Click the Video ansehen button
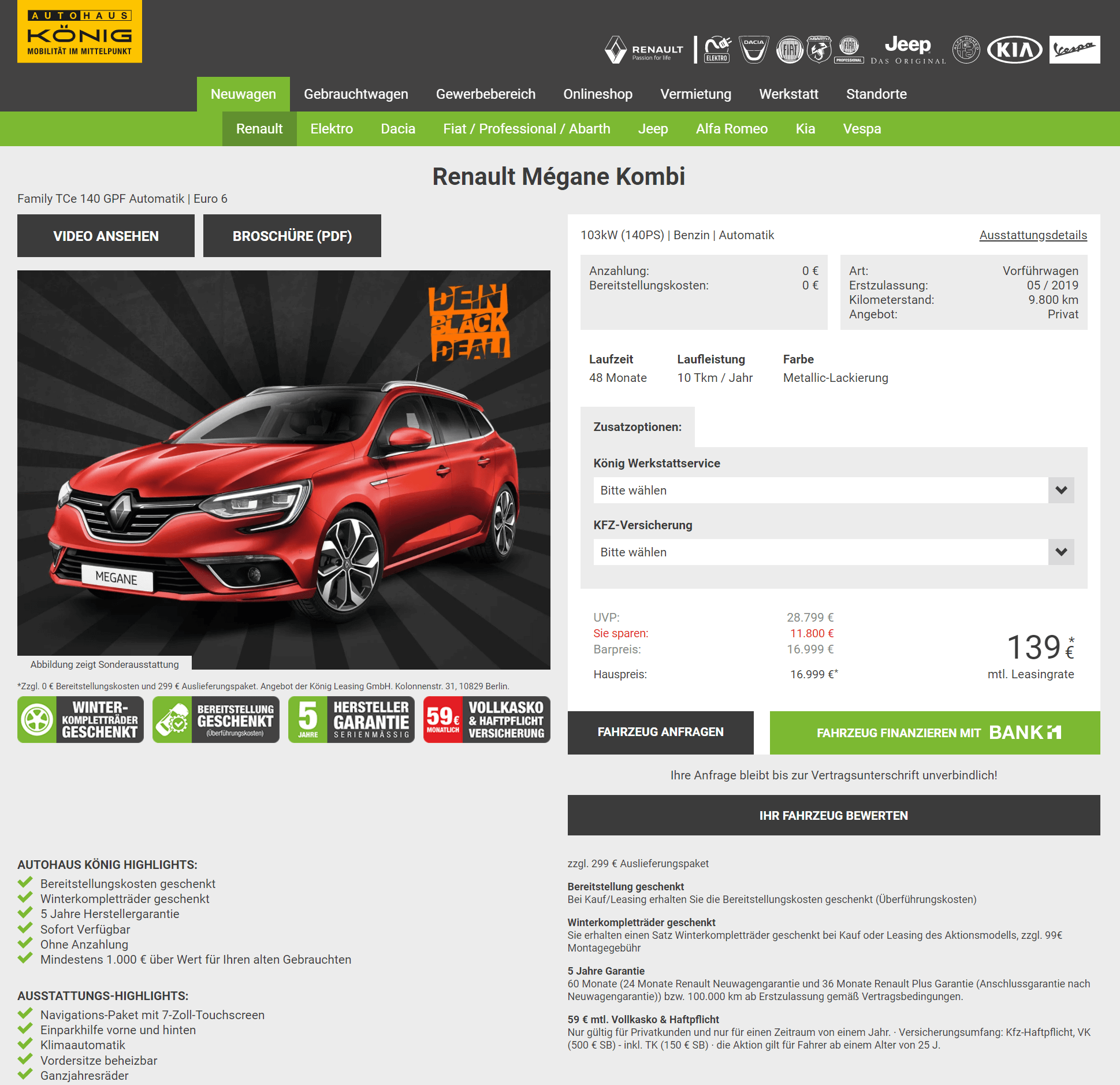The width and height of the screenshot is (1120, 1085). pos(106,236)
